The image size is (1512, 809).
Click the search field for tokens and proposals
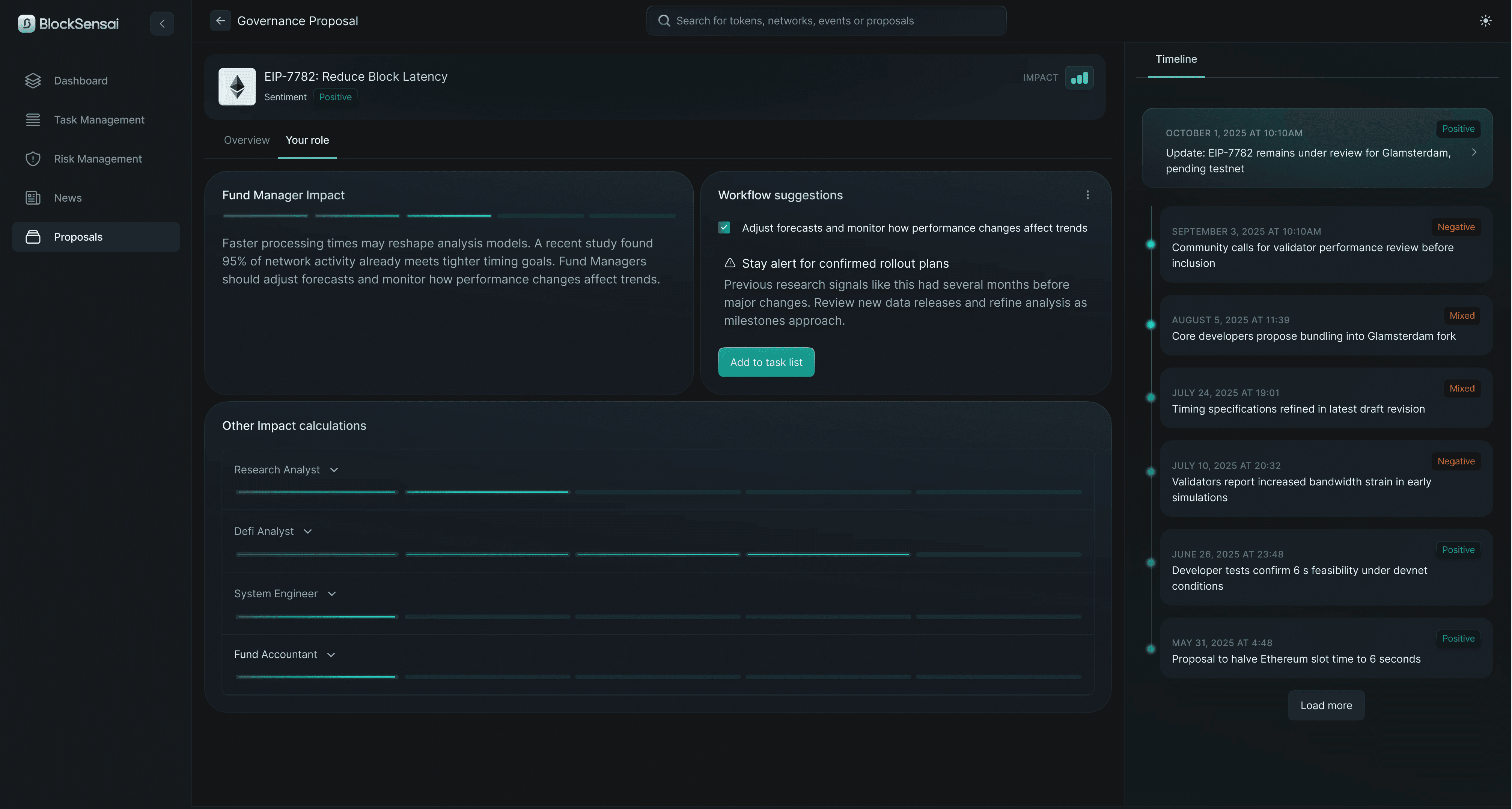pos(826,21)
